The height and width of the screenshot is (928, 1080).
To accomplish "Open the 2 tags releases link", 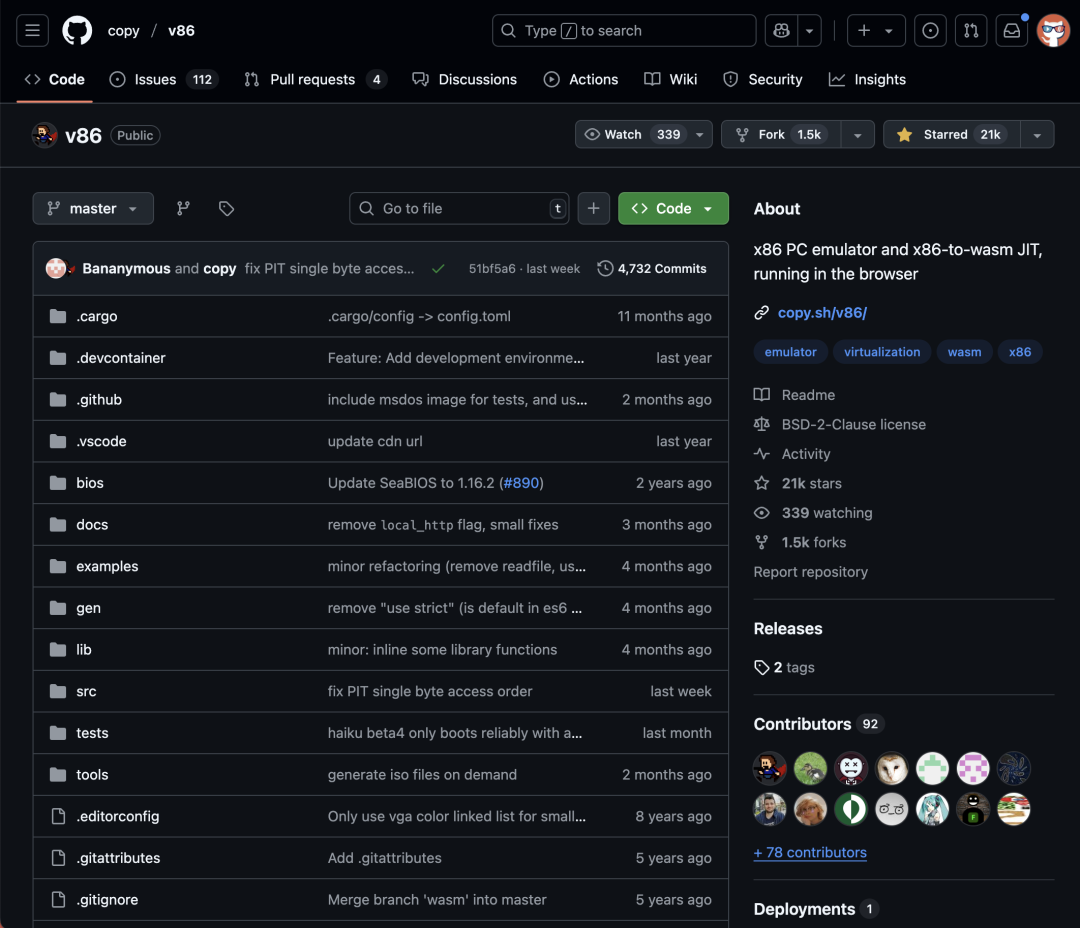I will (785, 668).
